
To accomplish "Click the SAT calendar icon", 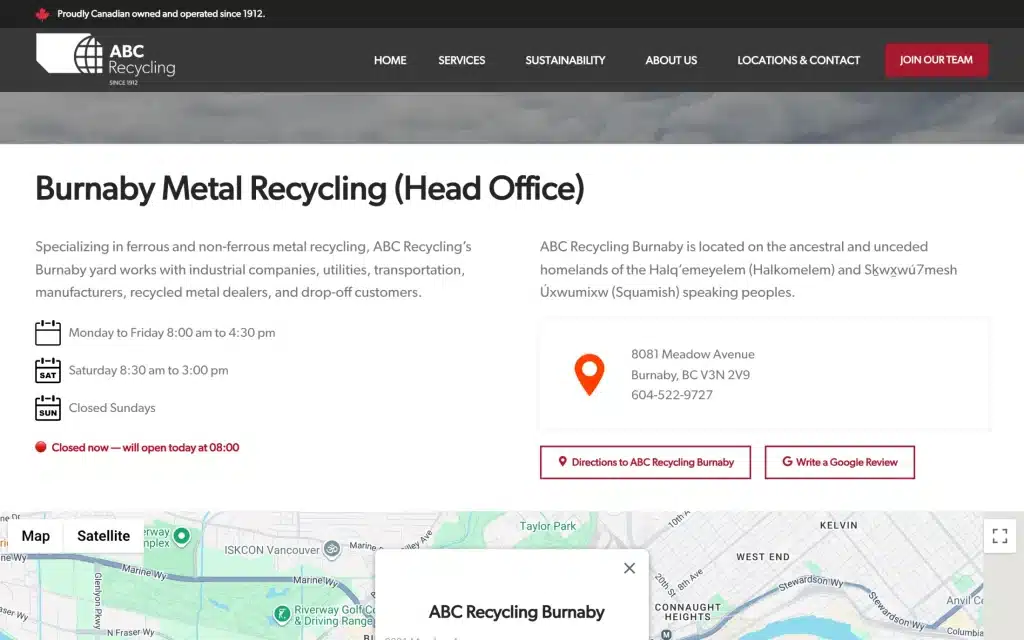I will tap(48, 370).
